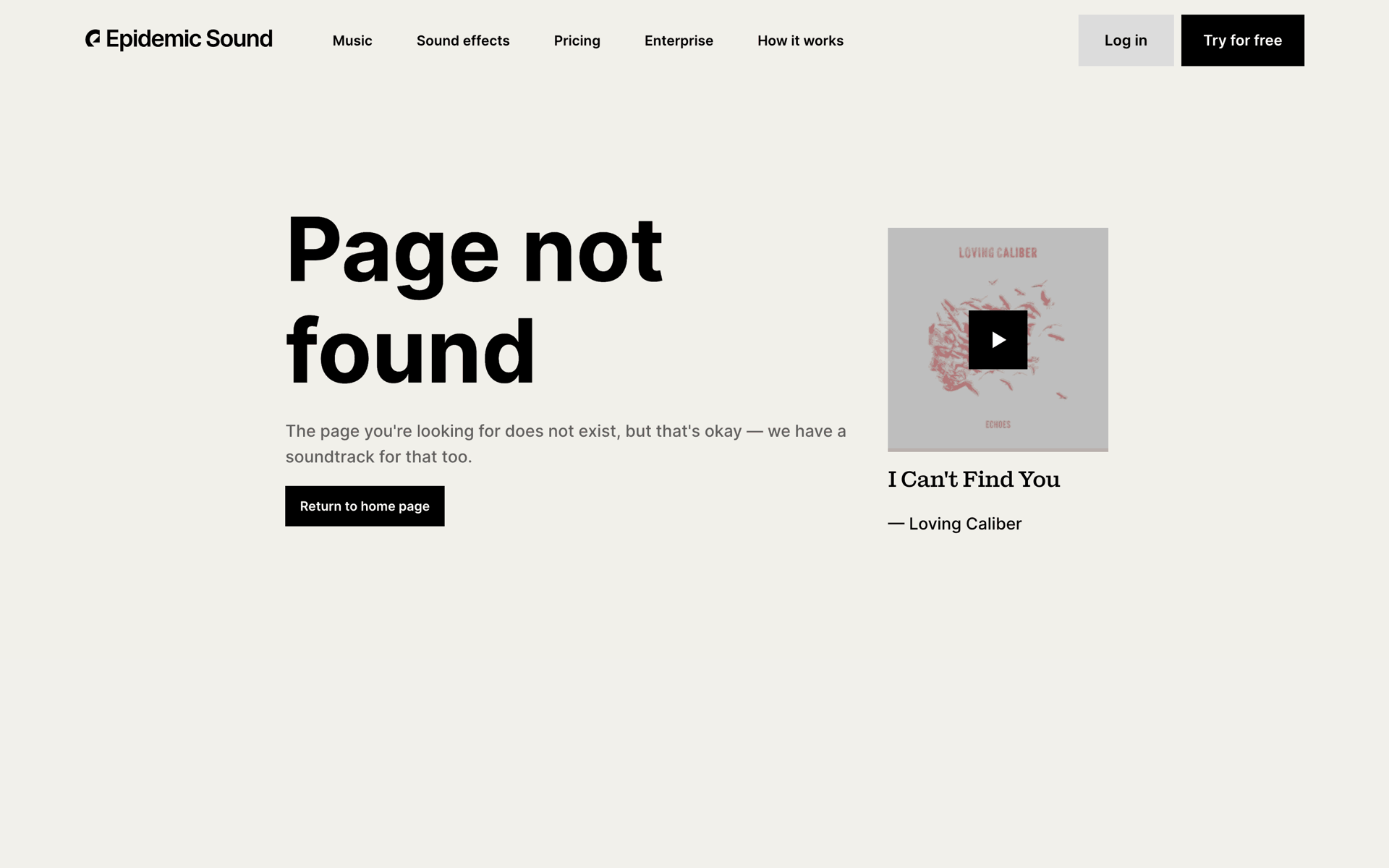Play the I Can't Find You track

(x=998, y=340)
